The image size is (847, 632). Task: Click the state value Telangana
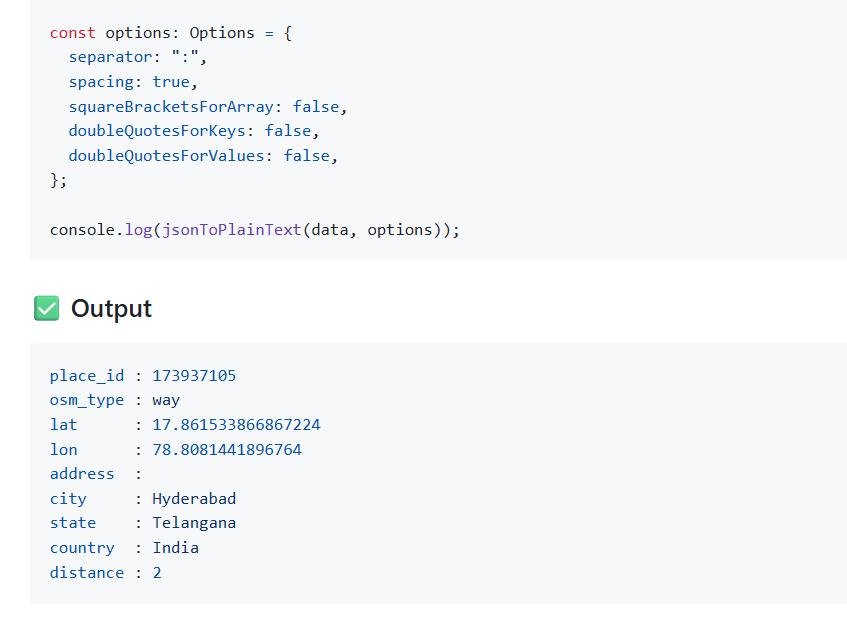click(194, 523)
